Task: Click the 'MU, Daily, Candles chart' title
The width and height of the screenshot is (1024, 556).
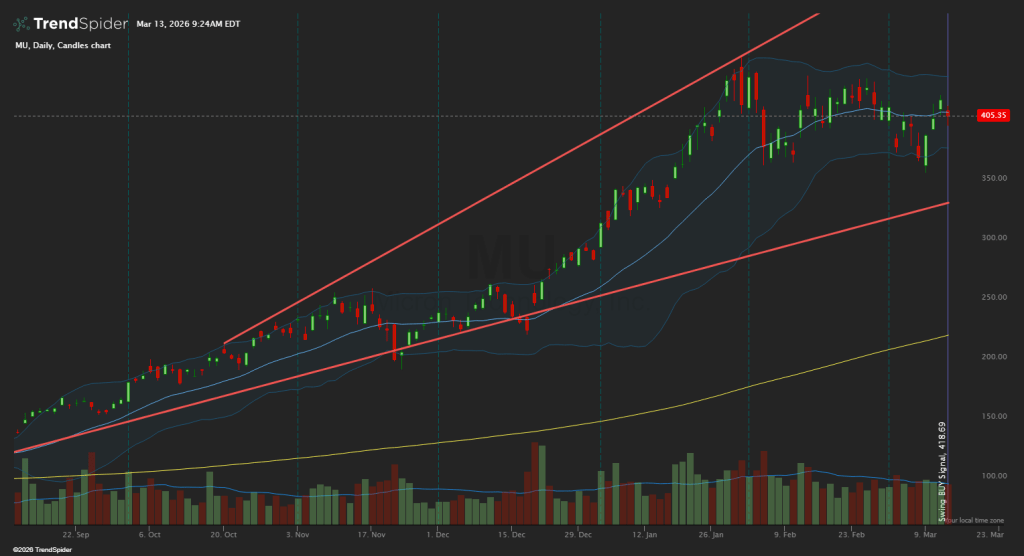Action: (62, 45)
